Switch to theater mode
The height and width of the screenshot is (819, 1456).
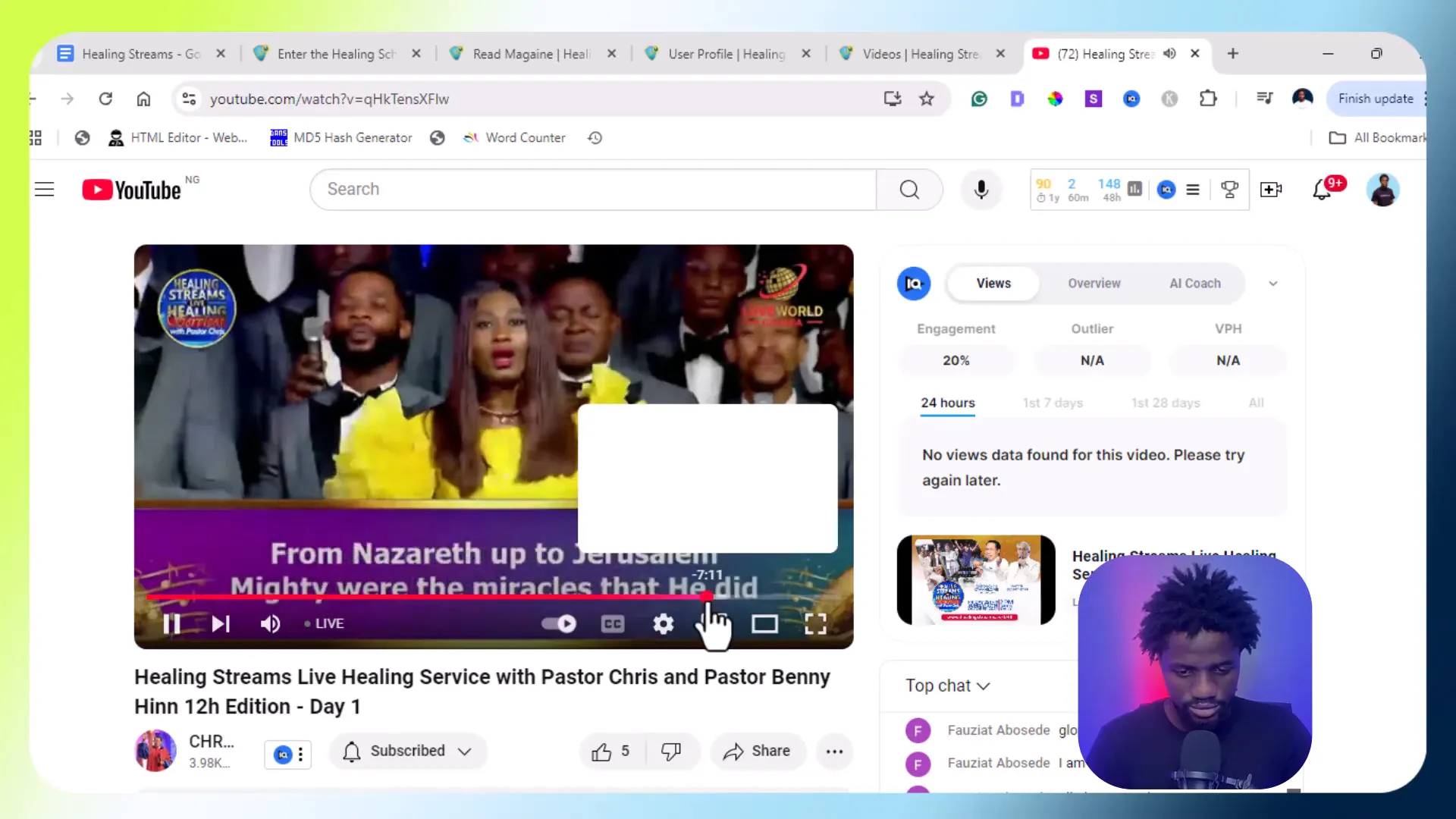[764, 624]
